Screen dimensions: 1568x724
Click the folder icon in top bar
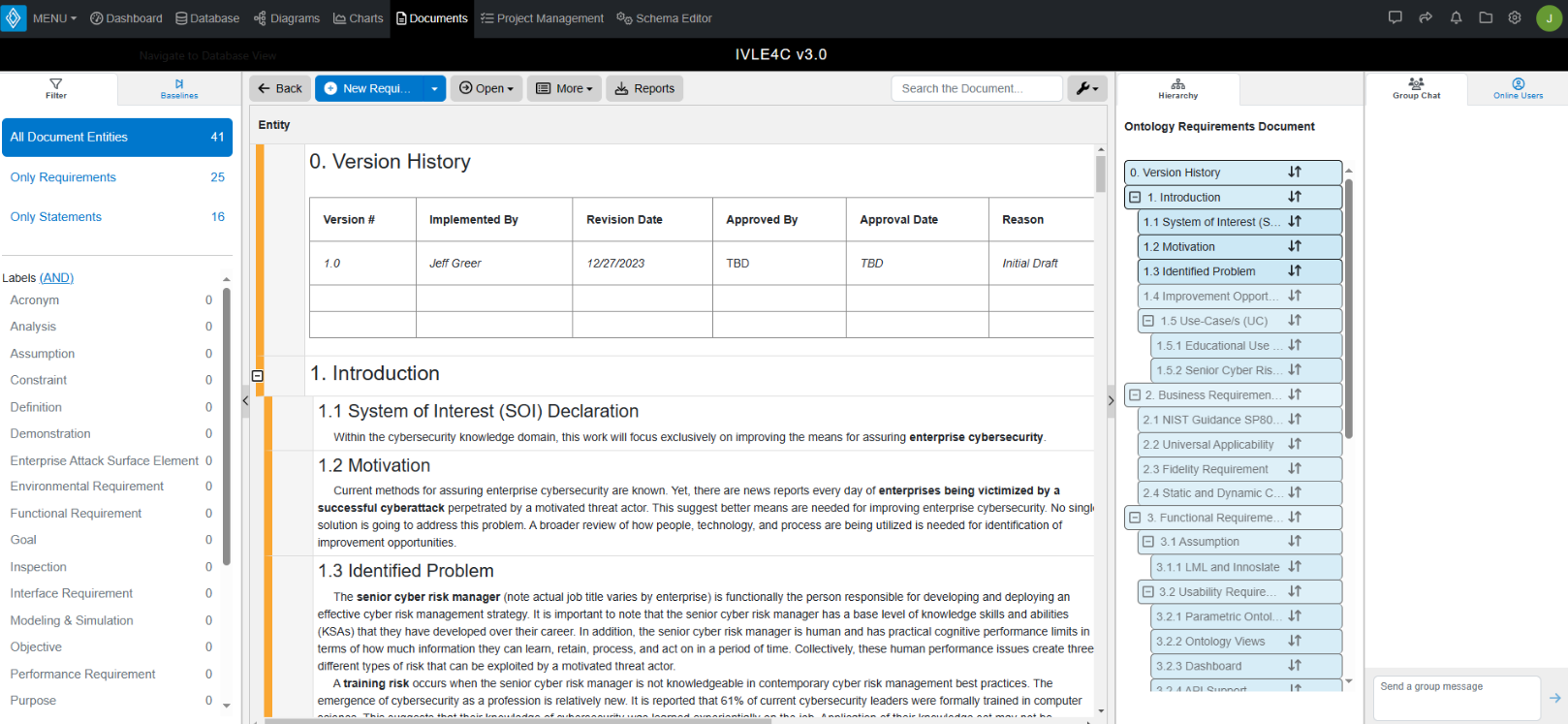pyautogui.click(x=1486, y=17)
